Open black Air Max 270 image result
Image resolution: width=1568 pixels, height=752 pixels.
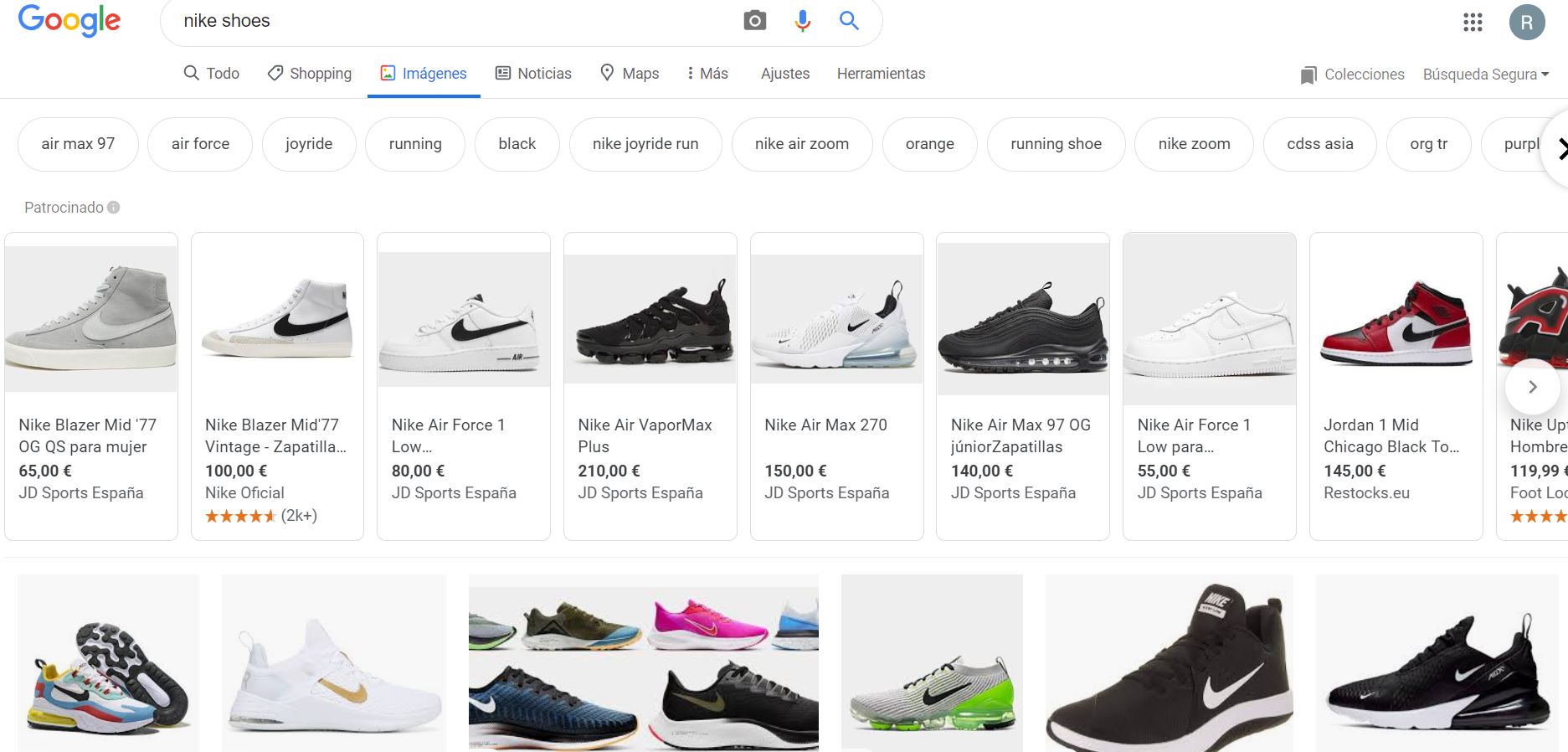click(x=1437, y=663)
